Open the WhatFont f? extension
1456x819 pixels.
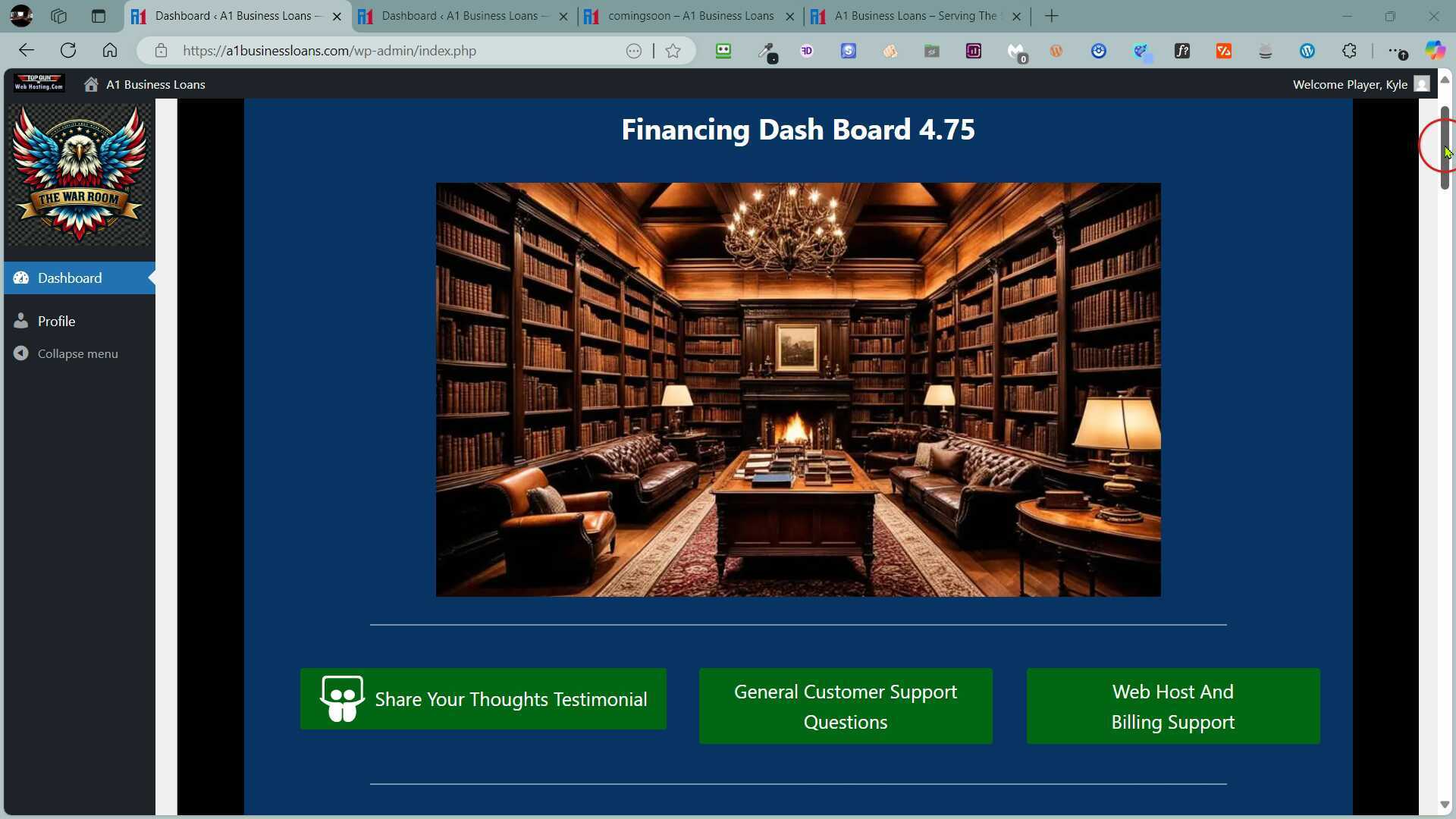click(x=1182, y=51)
